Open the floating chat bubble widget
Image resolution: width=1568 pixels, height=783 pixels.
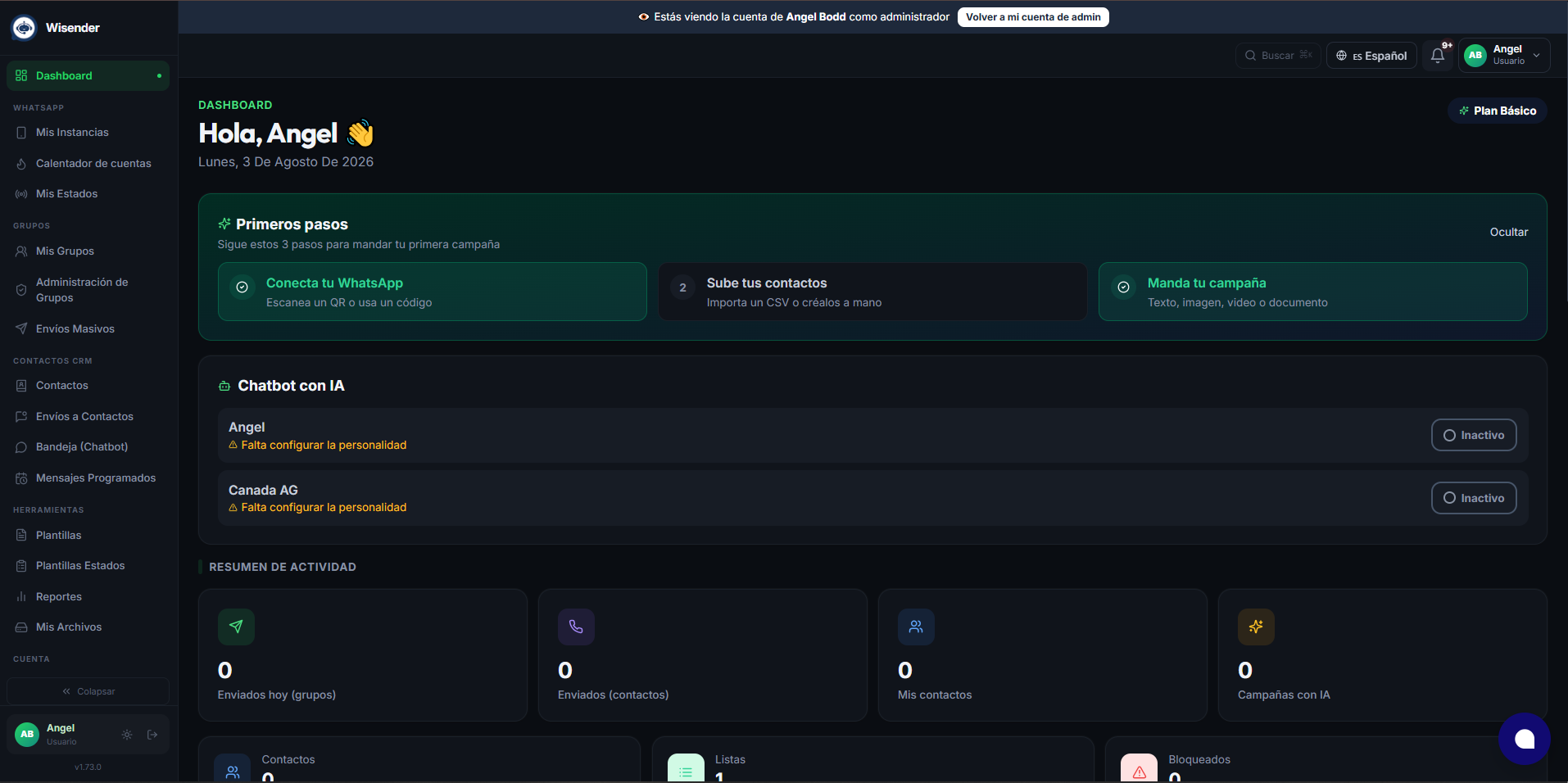[x=1524, y=739]
